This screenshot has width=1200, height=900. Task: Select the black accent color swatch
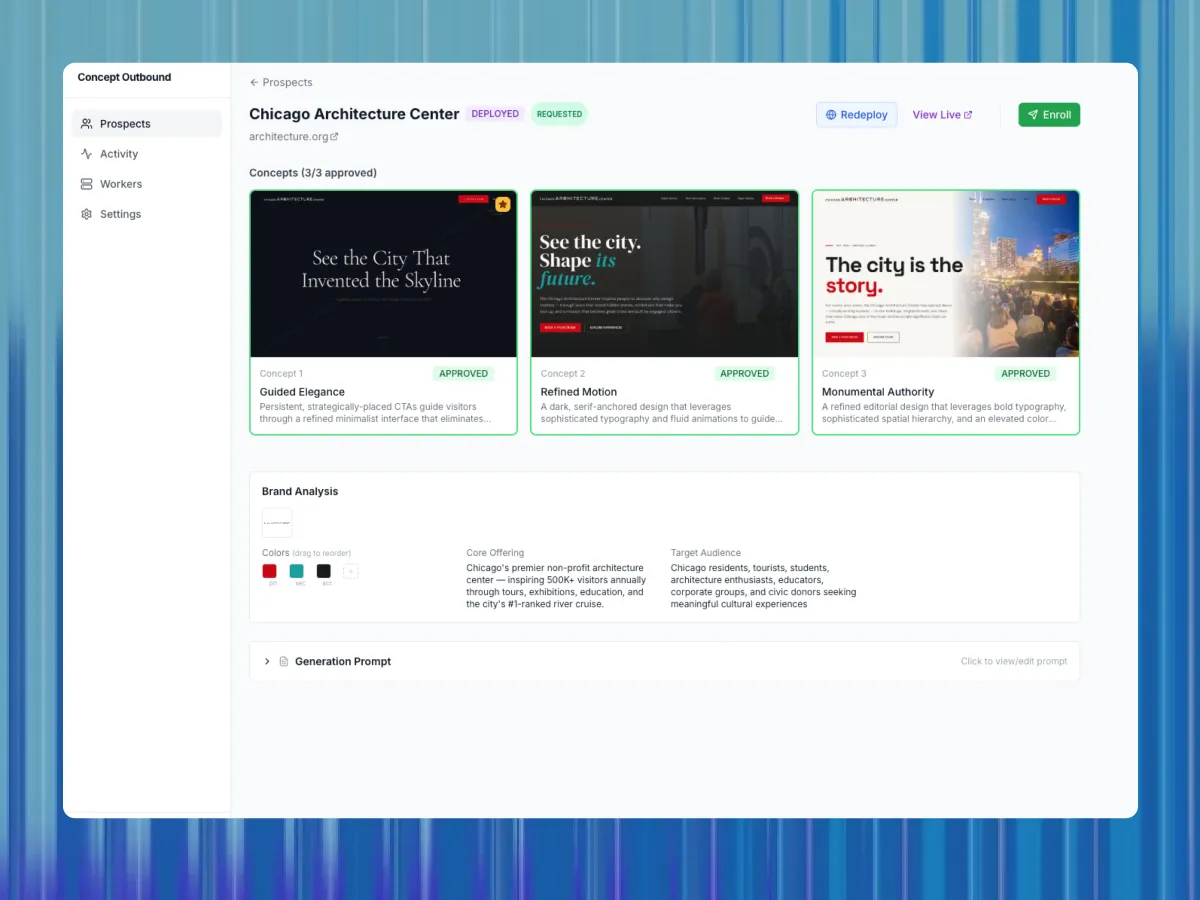(323, 571)
